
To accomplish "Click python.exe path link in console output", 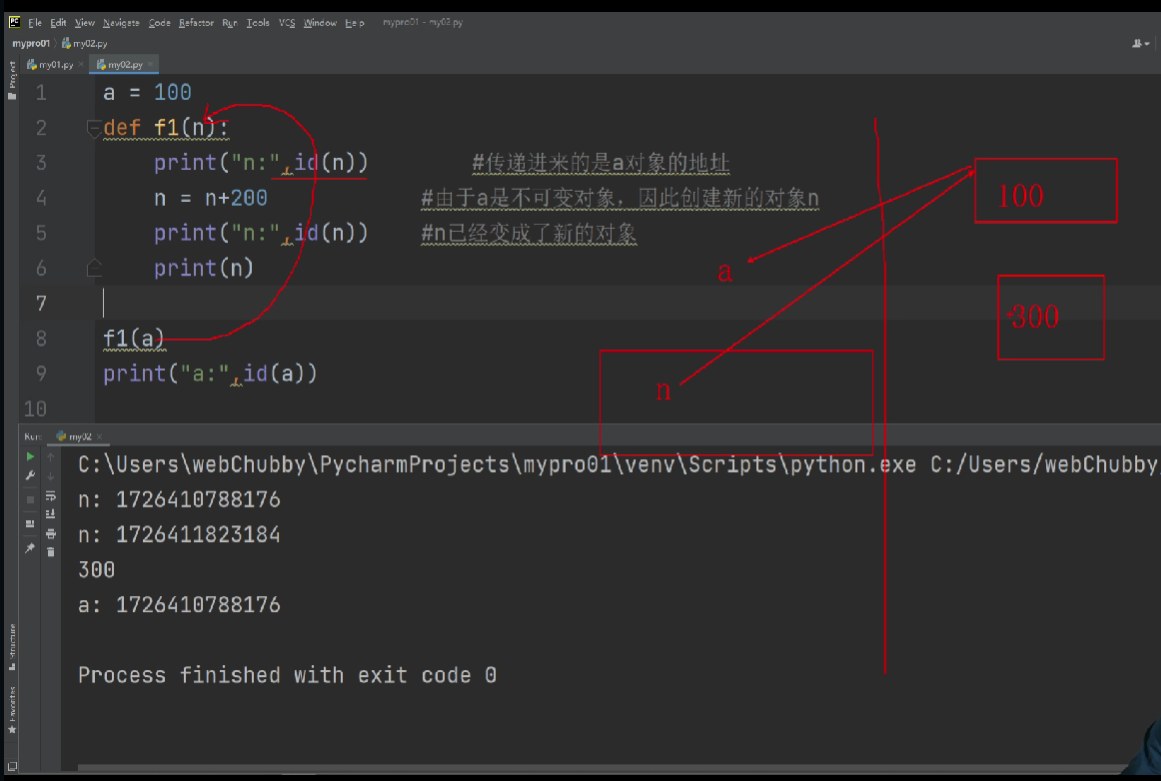I will click(497, 465).
